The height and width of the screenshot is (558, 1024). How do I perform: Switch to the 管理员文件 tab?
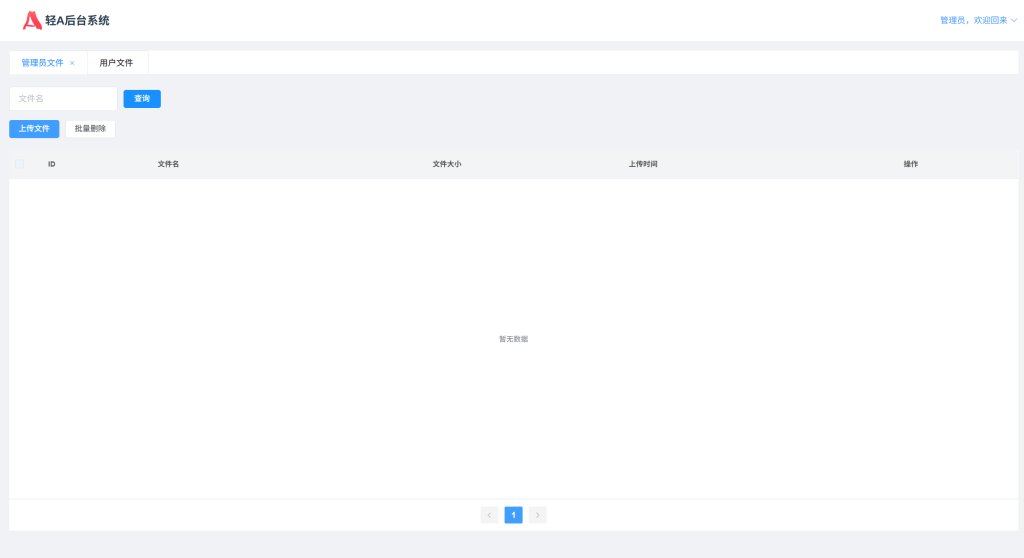(x=42, y=63)
